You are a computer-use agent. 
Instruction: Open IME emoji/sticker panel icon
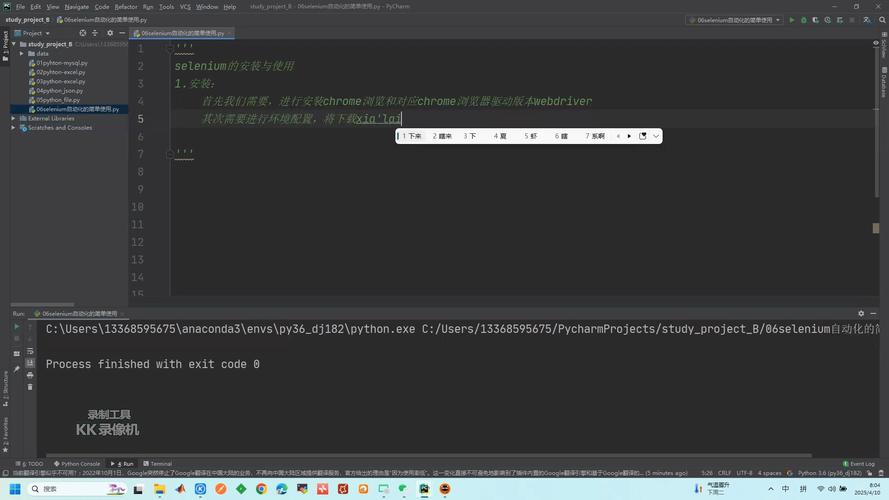coord(642,136)
